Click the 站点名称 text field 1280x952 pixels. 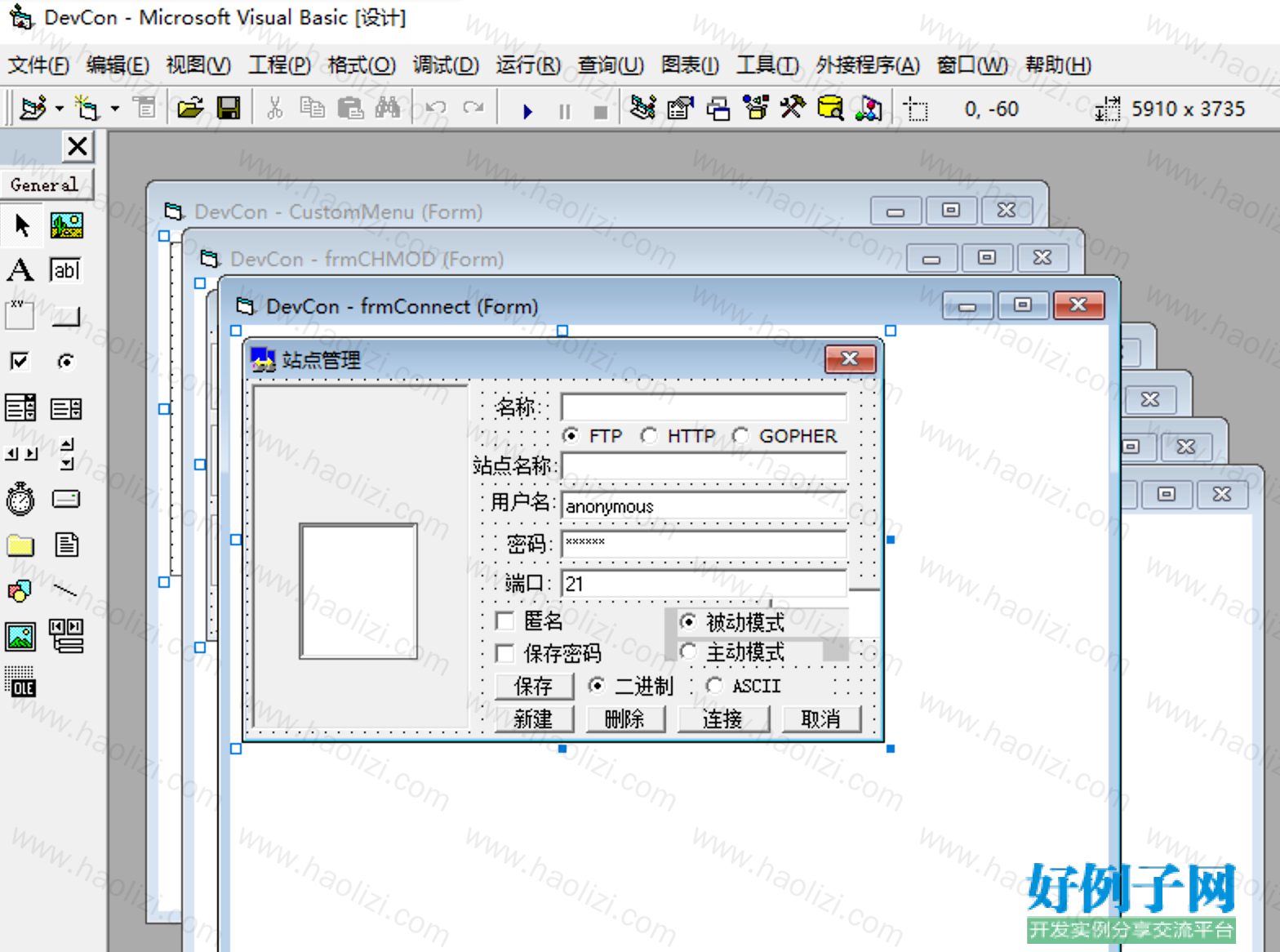coord(704,465)
